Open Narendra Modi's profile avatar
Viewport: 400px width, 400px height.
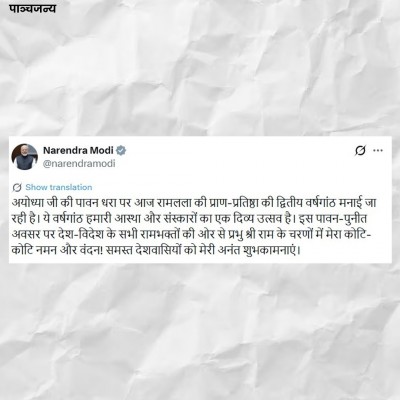pyautogui.click(x=25, y=157)
